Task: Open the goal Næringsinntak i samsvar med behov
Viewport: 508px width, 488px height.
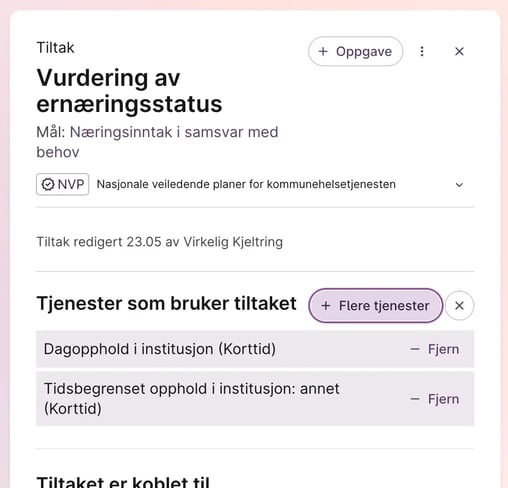Action: (x=157, y=142)
